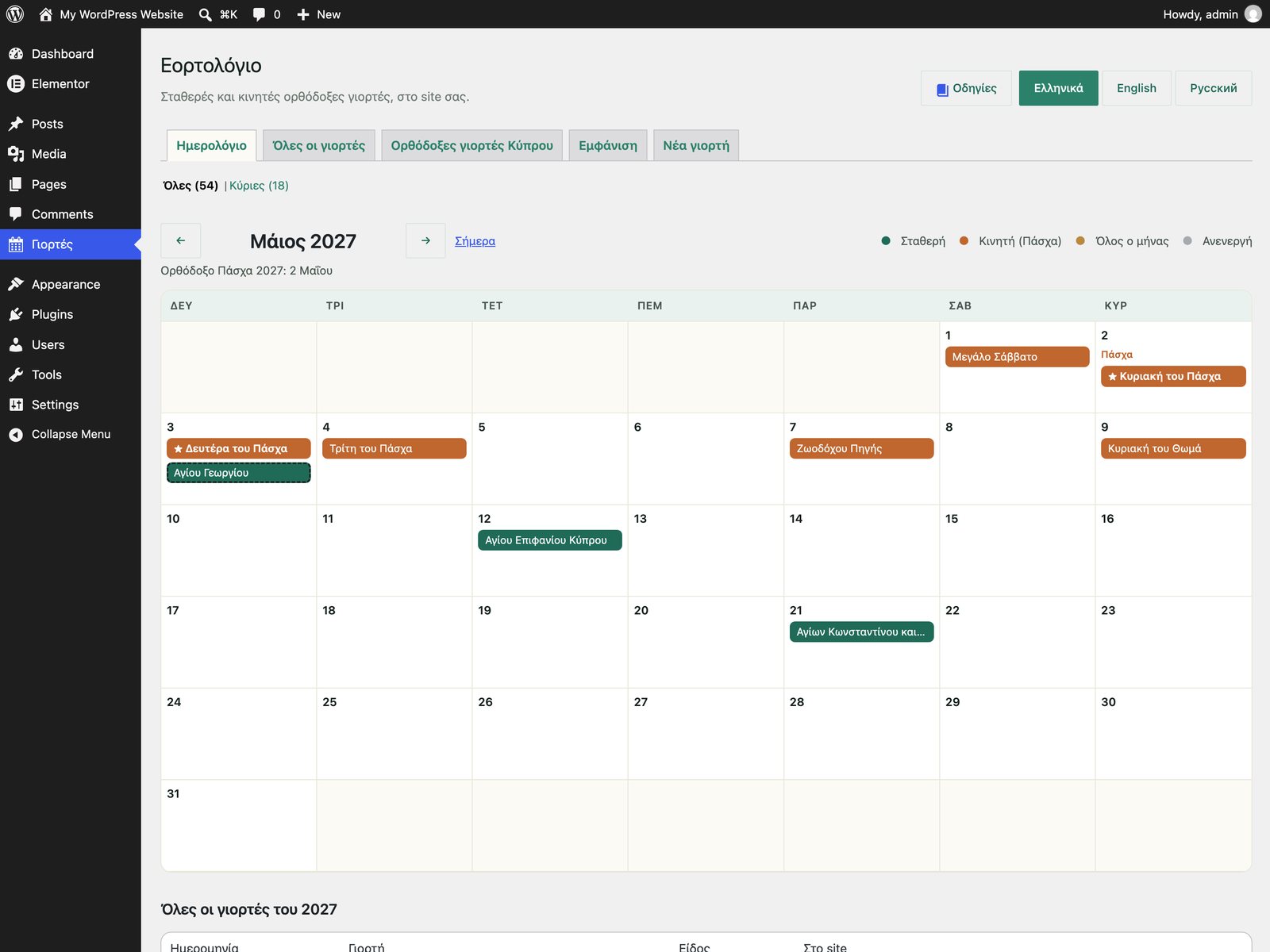Open the comments bubble icon in admin bar
The height and width of the screenshot is (952, 1270).
coord(260,14)
